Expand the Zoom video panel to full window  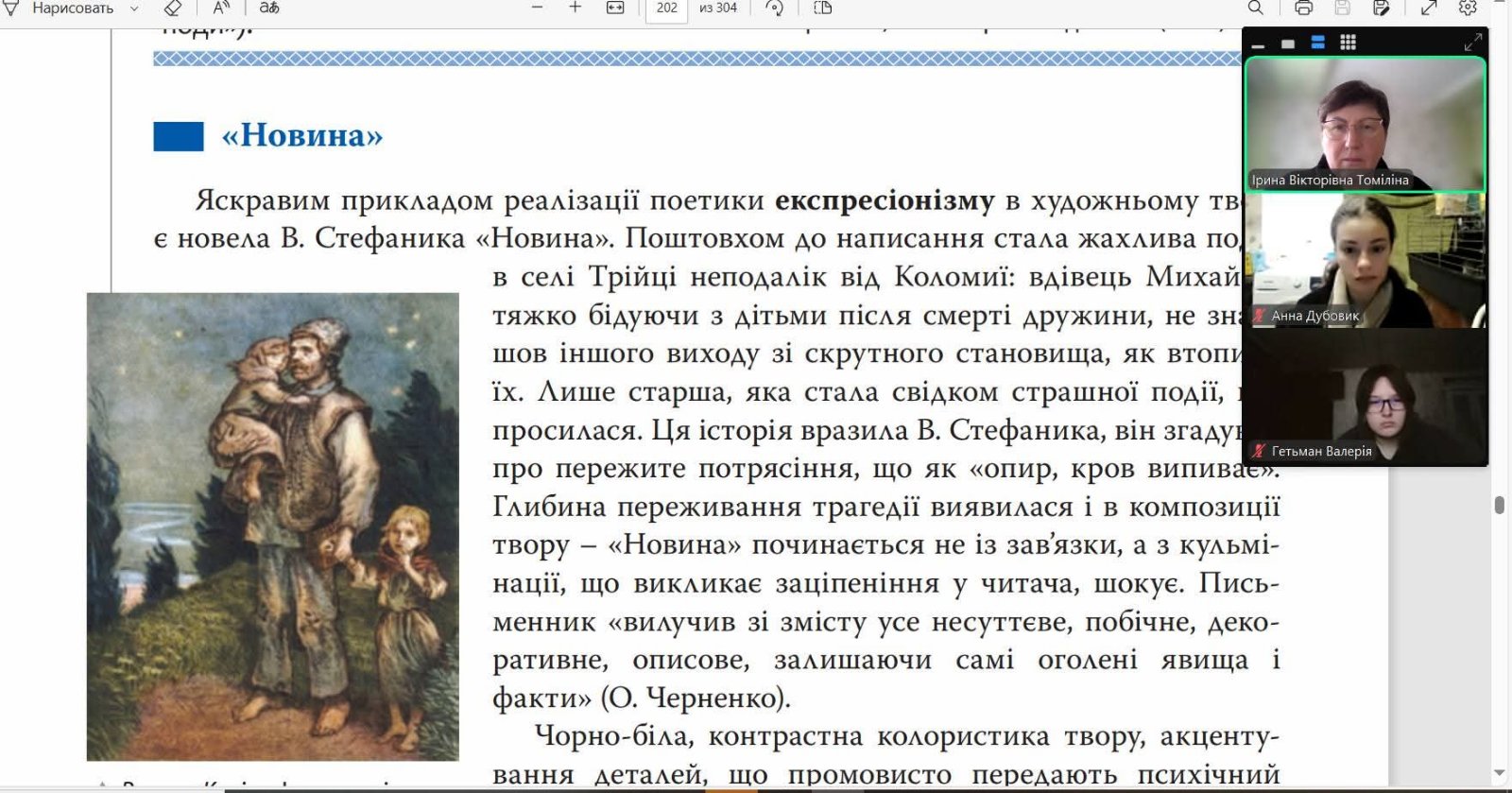[1472, 43]
